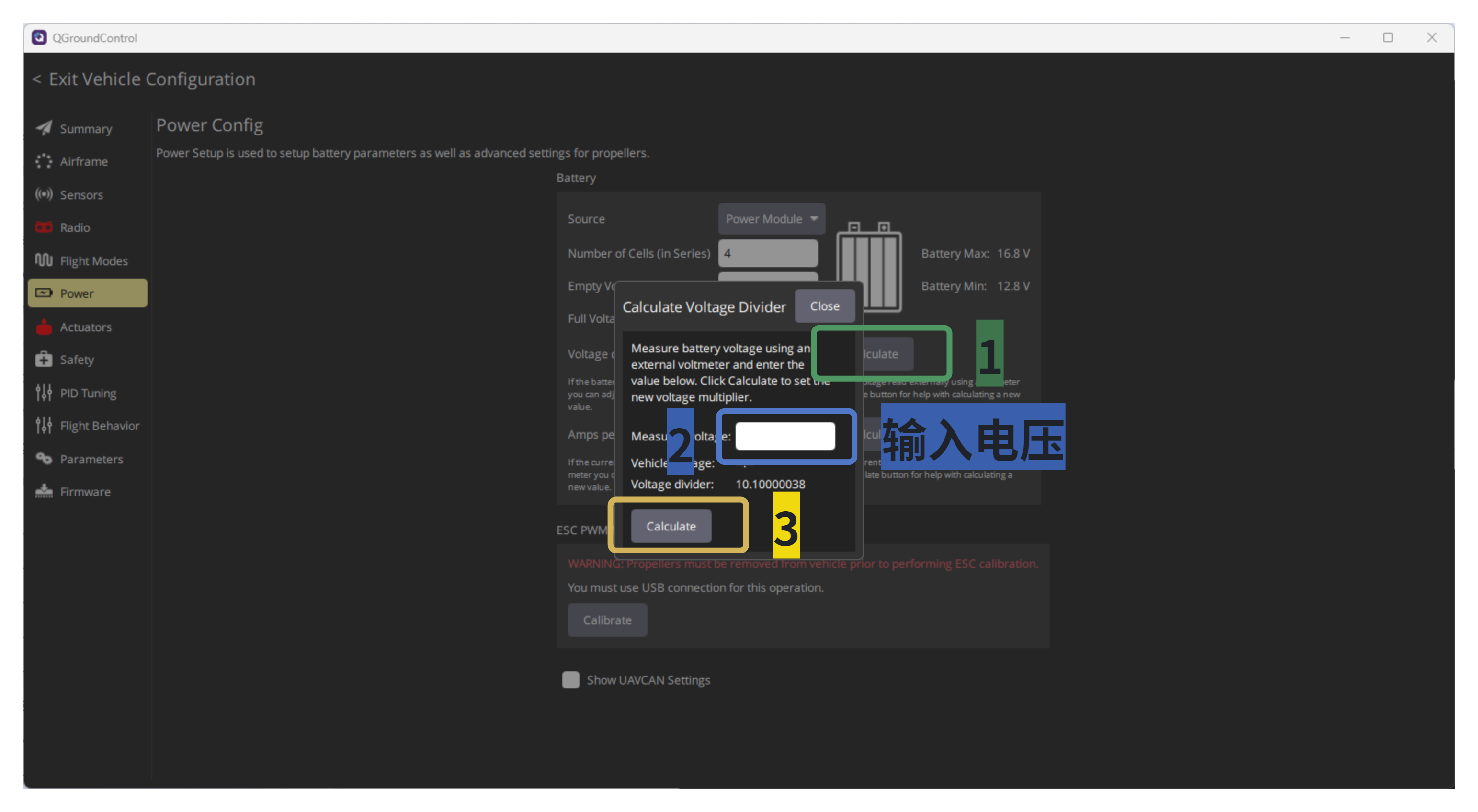Viewport: 1478px width, 812px height.
Task: Open Sensors via its signal icon
Action: tap(44, 194)
